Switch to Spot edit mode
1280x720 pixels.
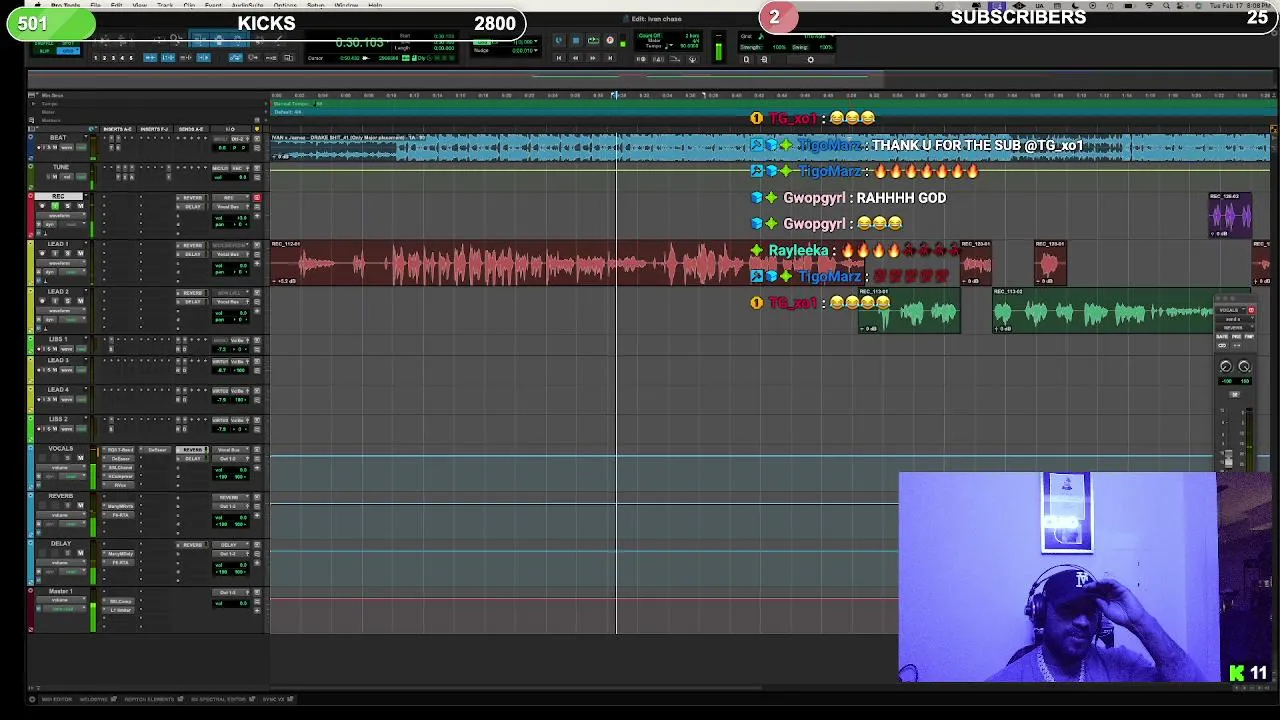(x=68, y=43)
